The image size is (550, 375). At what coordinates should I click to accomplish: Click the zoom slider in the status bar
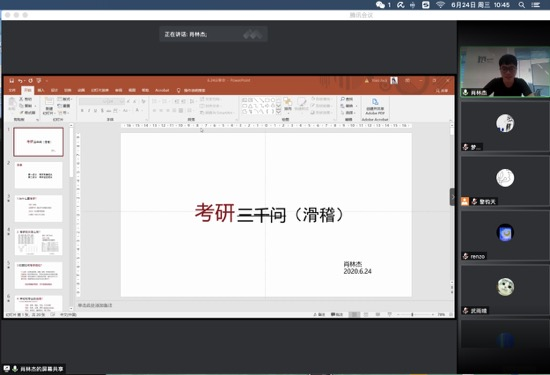pos(415,315)
